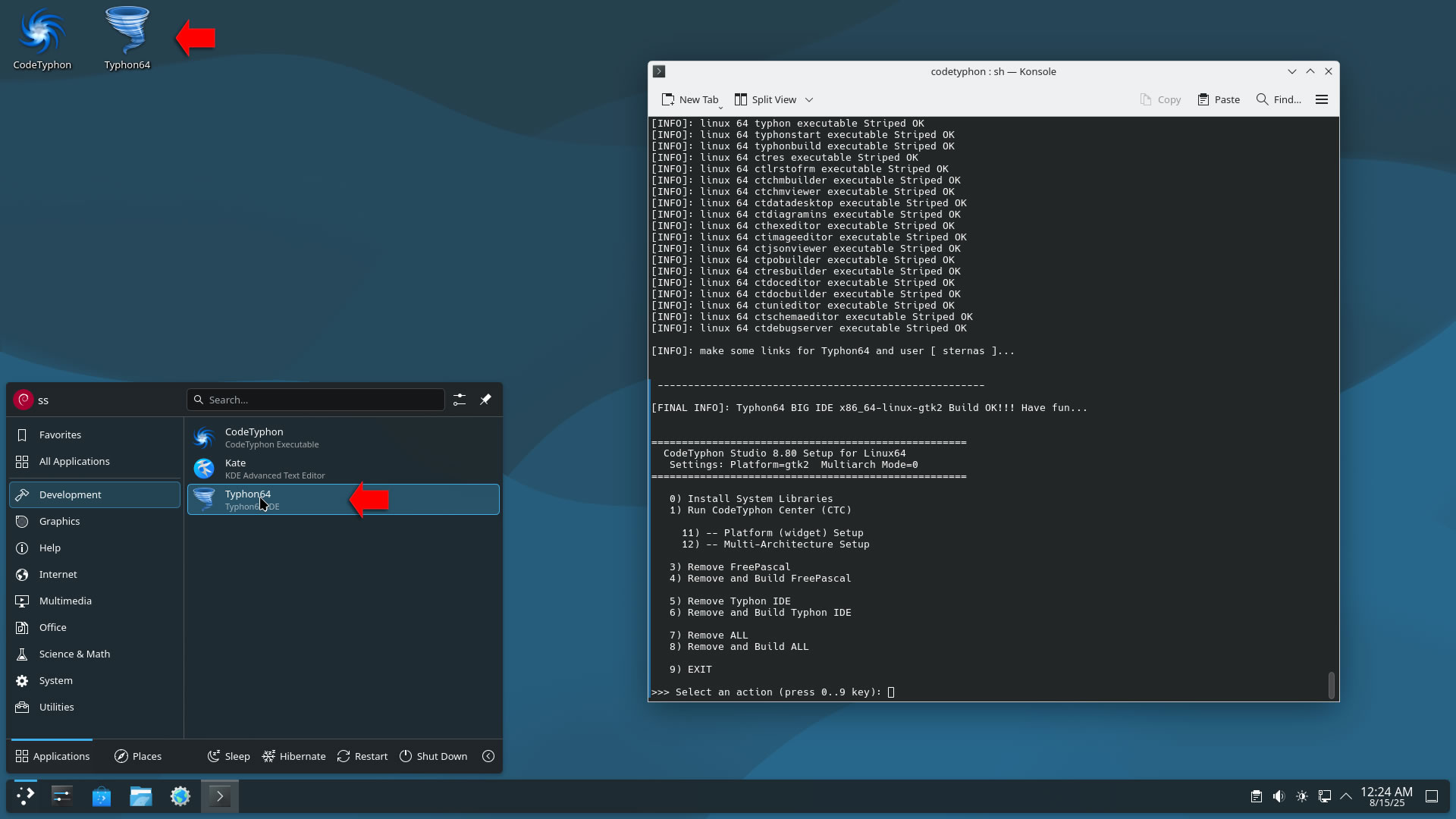This screenshot has width=1456, height=819.
Task: Select Internet category
Action: [95, 574]
